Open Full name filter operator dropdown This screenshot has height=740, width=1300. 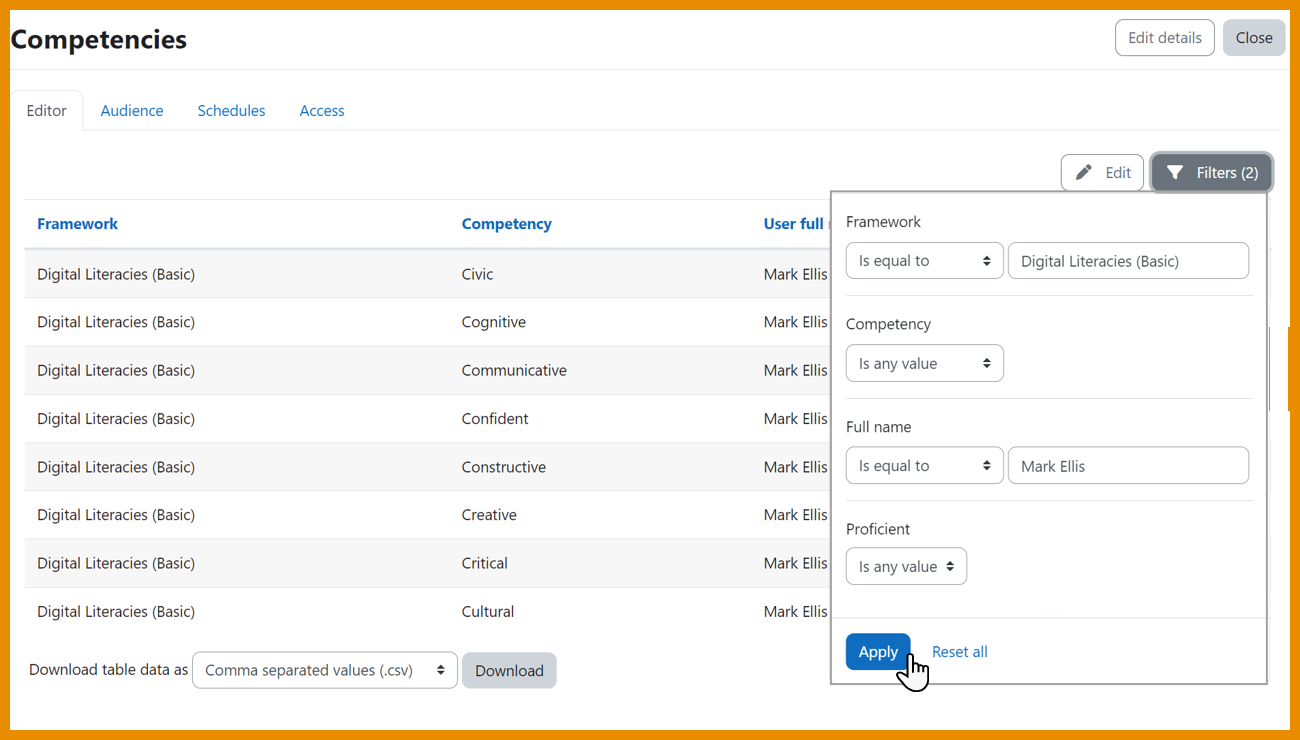pyautogui.click(x=924, y=466)
